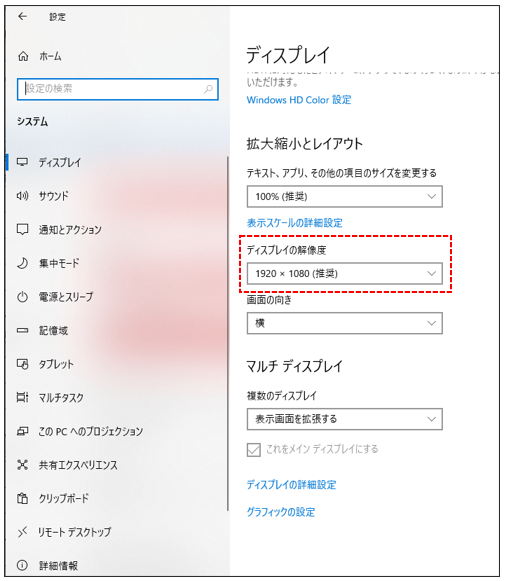Expand the 画面の向き orientation dropdown

[x=344, y=323]
